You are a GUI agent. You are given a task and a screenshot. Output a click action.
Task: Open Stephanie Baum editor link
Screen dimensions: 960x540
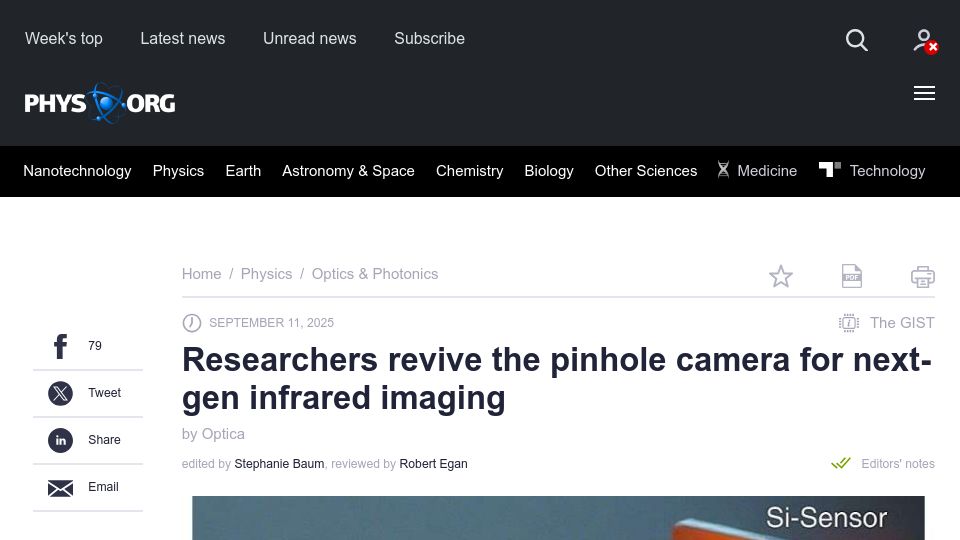pos(279,464)
